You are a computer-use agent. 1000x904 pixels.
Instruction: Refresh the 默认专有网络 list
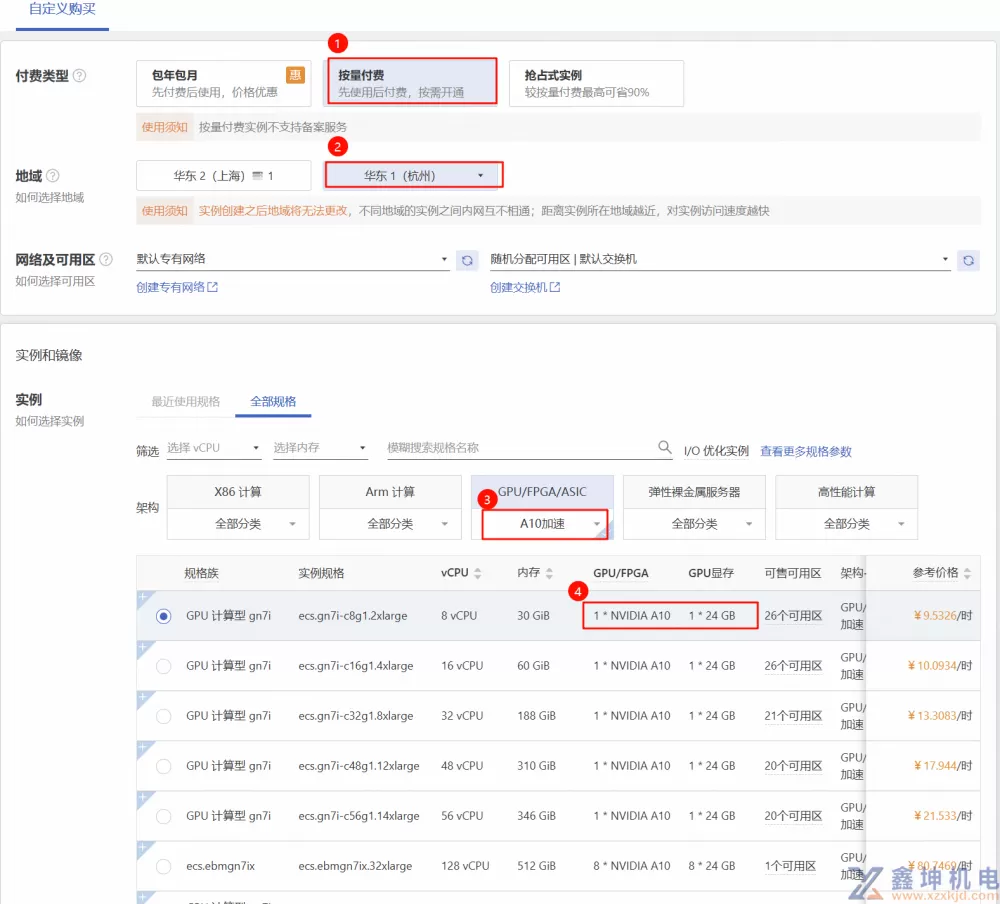(467, 260)
